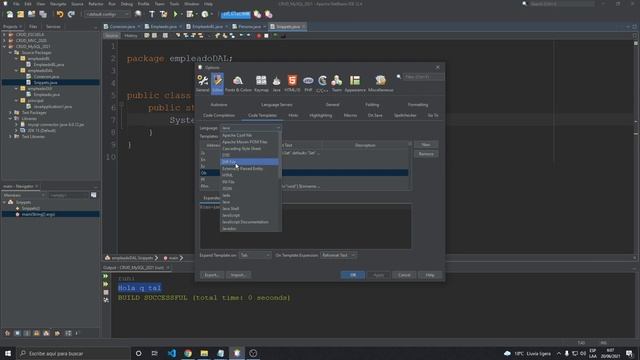Open the Miscellaneous options category
Image resolution: width=640 pixels, height=360 pixels.
(x=380, y=84)
